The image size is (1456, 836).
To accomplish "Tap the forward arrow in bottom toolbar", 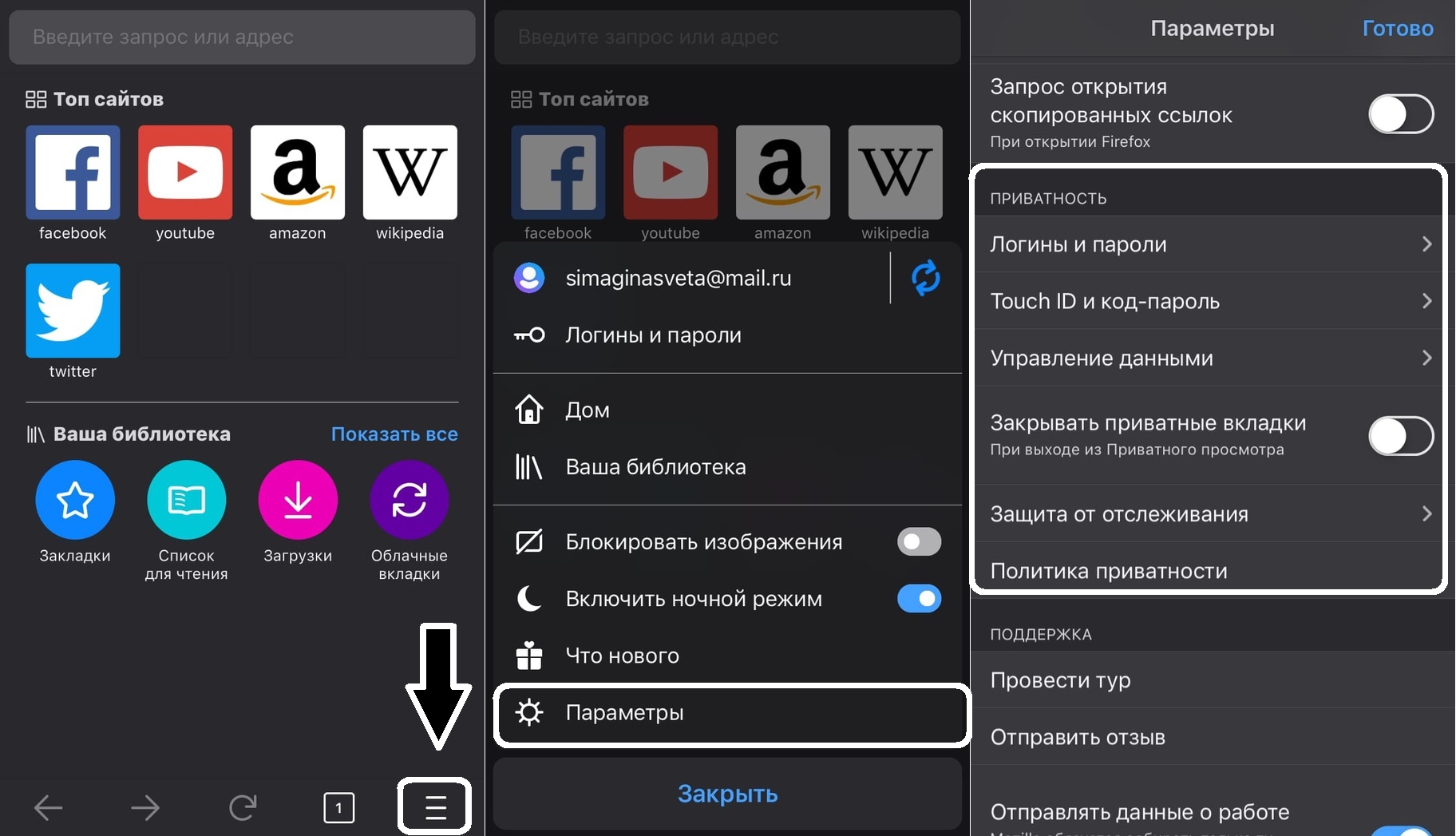I will tap(145, 808).
